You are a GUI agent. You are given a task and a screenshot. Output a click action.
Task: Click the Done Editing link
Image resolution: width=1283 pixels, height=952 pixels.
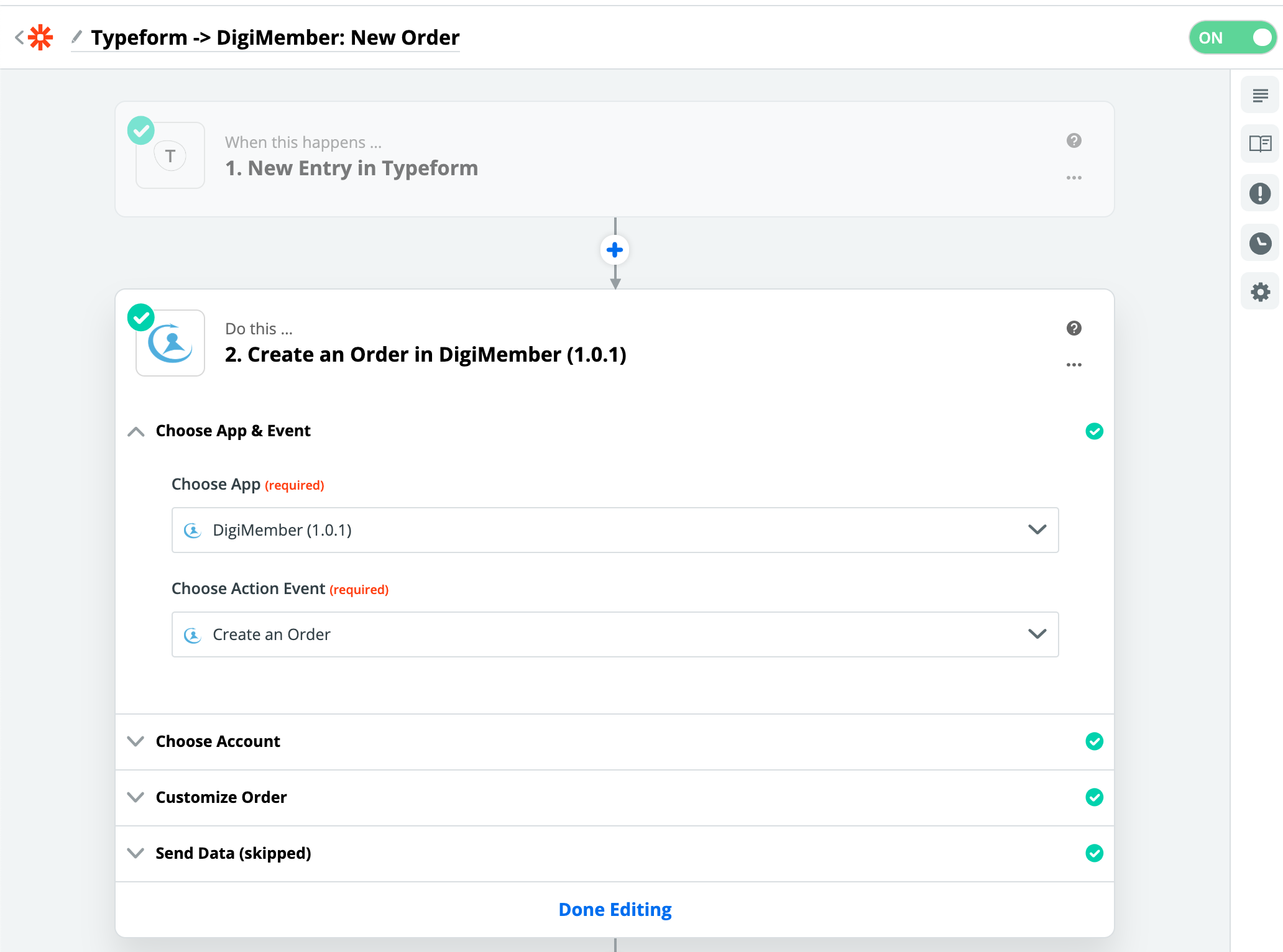coord(615,910)
